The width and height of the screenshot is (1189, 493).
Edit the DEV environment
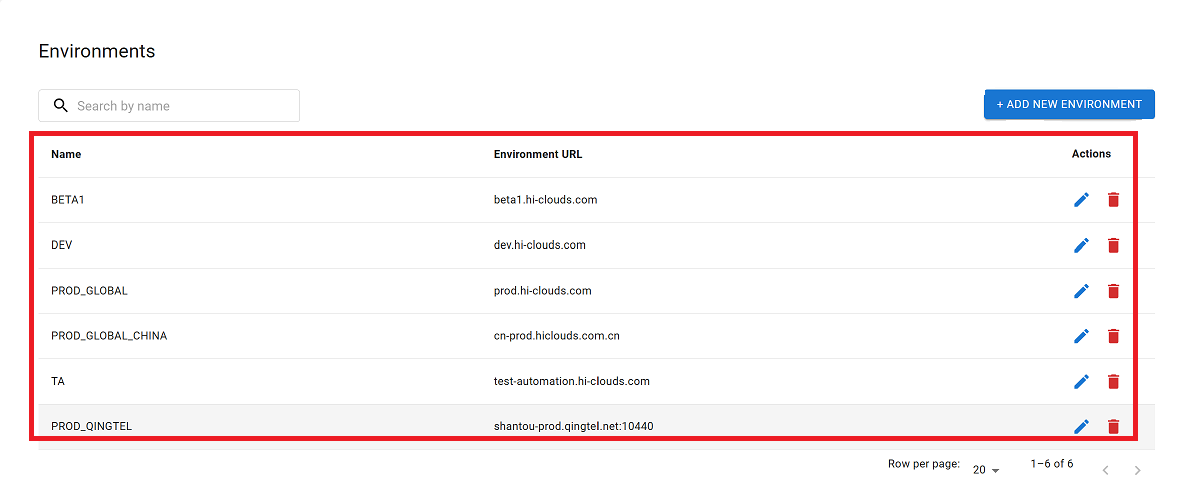tap(1081, 245)
